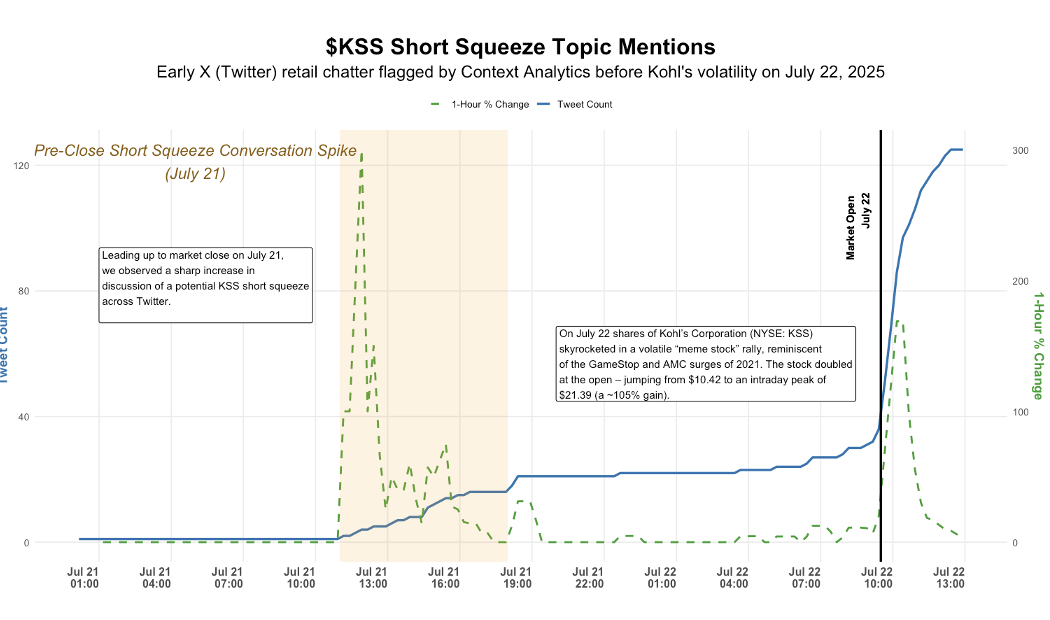
Task: Select the "Jul 21 13:00" x-axis label
Action: point(372,577)
